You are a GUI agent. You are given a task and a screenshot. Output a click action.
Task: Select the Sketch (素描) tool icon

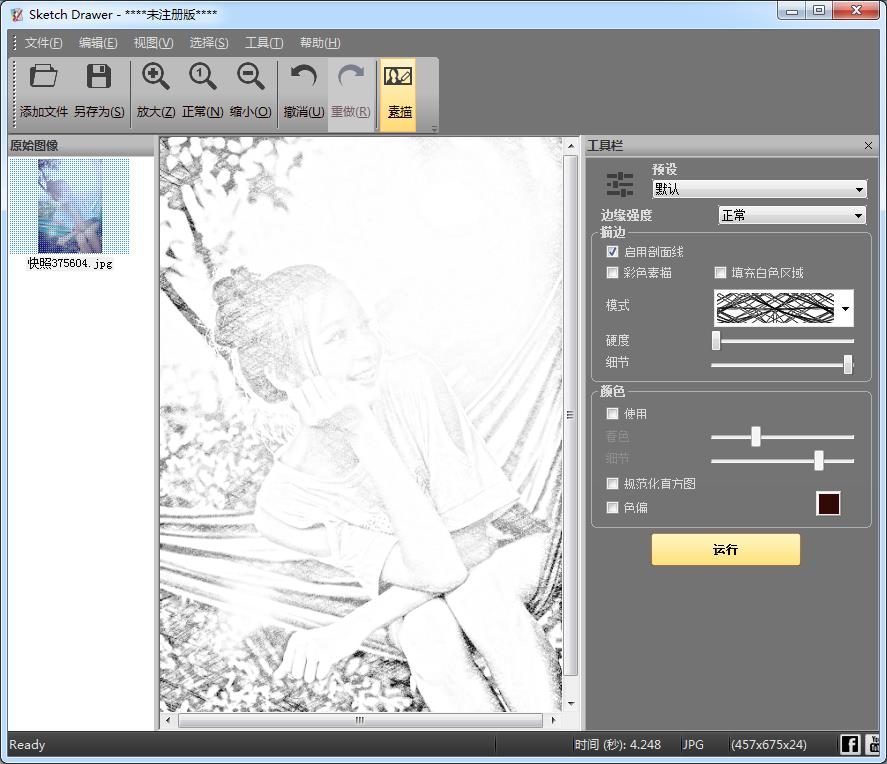tap(399, 77)
